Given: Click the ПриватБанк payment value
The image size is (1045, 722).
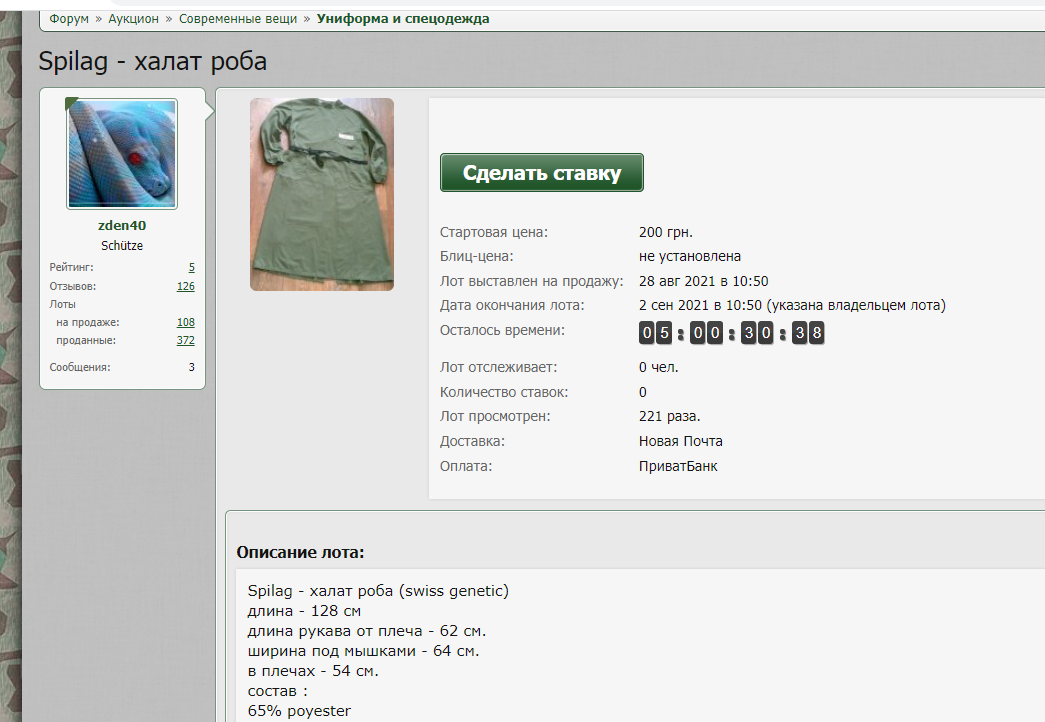Looking at the screenshot, I should pyautogui.click(x=677, y=466).
